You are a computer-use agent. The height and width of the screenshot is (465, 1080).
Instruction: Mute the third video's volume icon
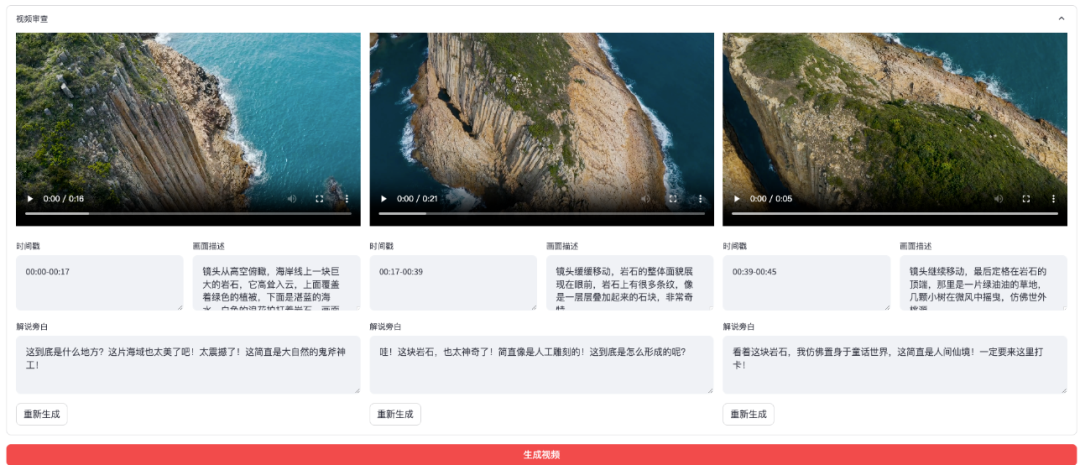coord(999,198)
